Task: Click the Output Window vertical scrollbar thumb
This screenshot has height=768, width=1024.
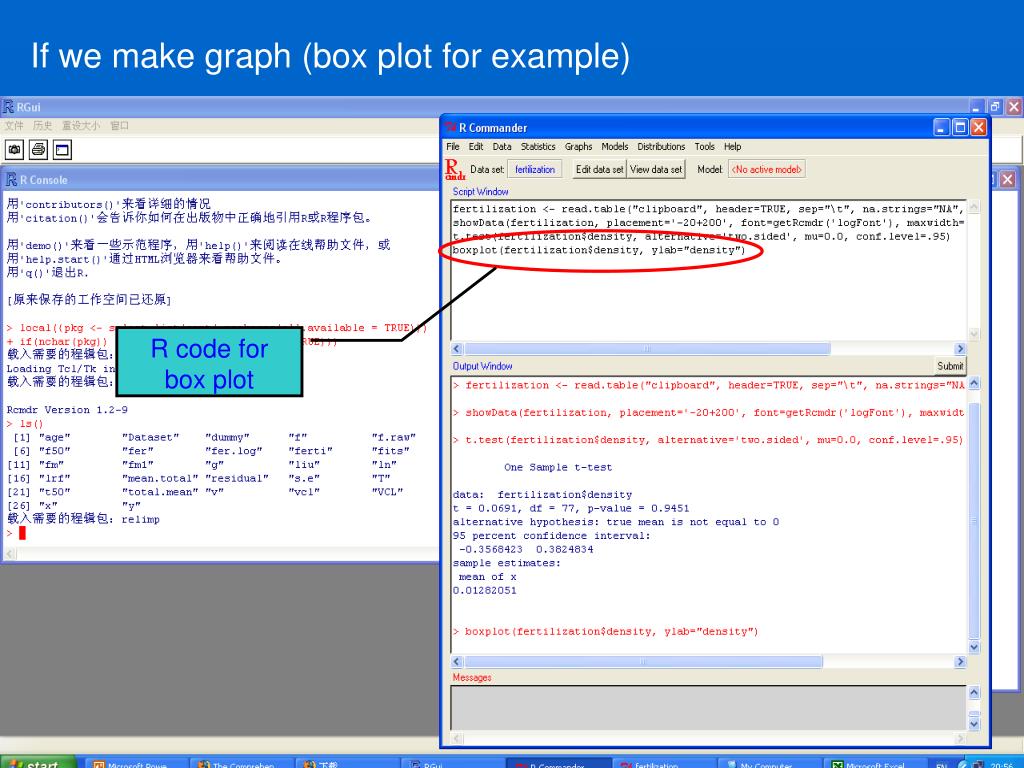Action: pos(974,520)
